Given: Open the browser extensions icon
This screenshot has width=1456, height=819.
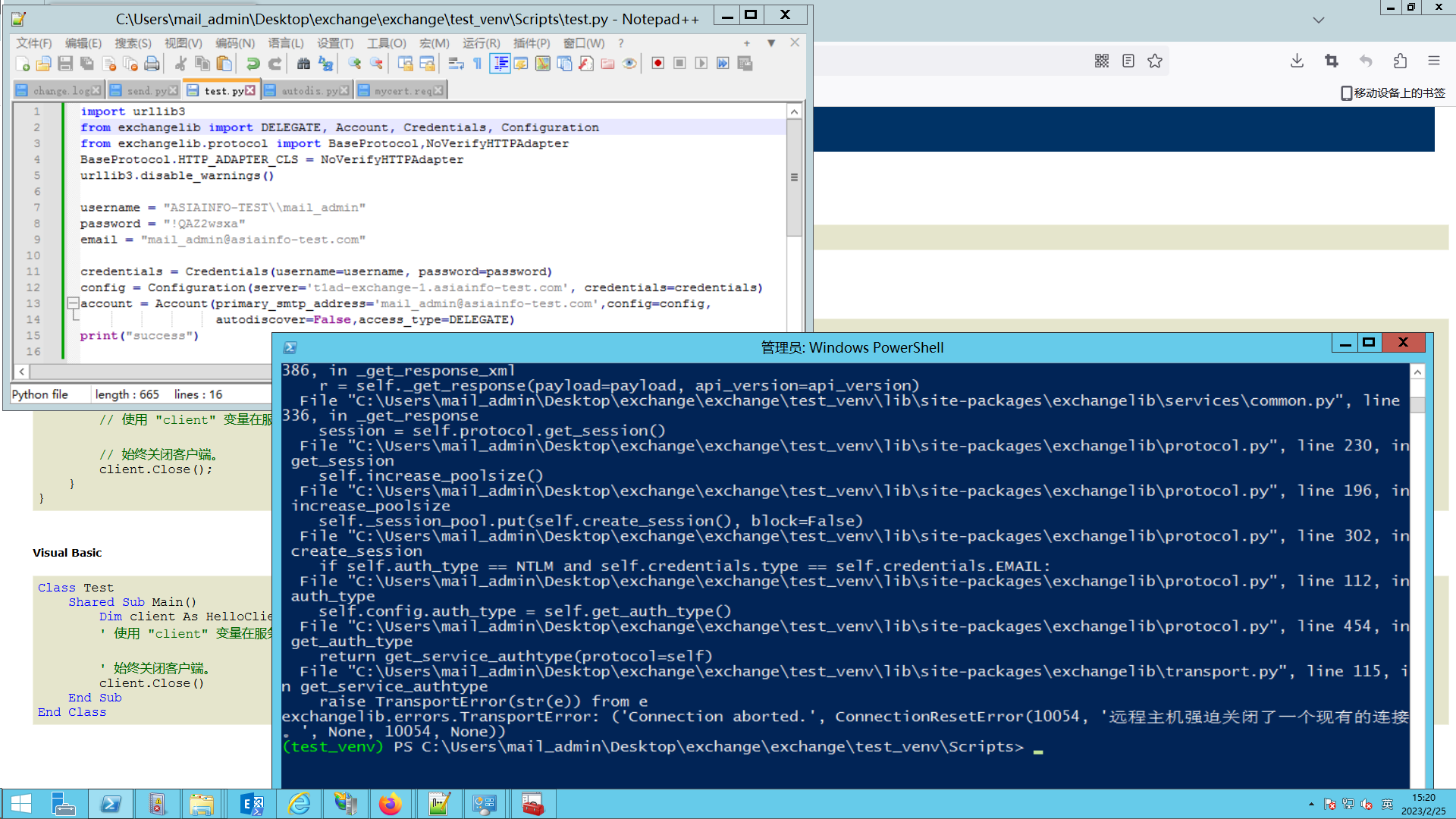Looking at the screenshot, I should coord(1401,61).
